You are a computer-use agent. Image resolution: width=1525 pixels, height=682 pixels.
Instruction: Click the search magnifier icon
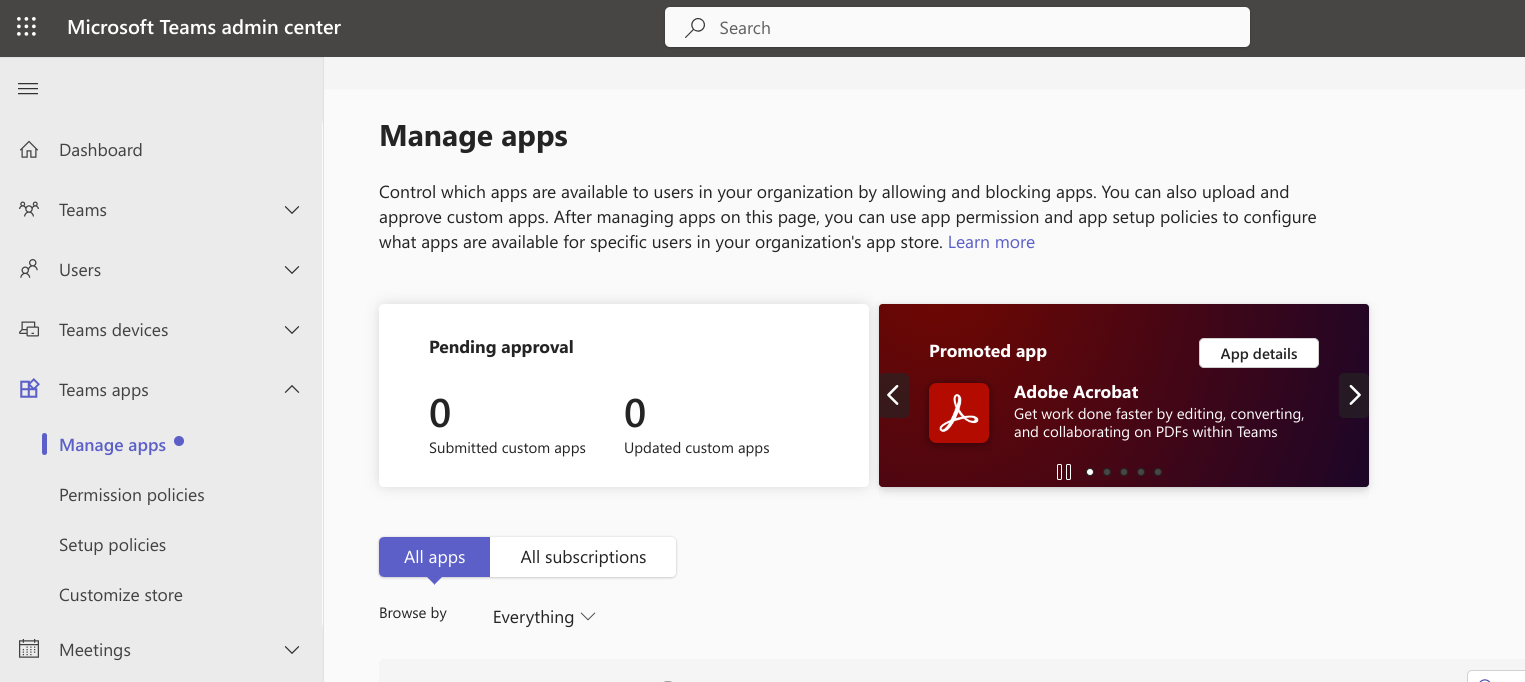[695, 28]
